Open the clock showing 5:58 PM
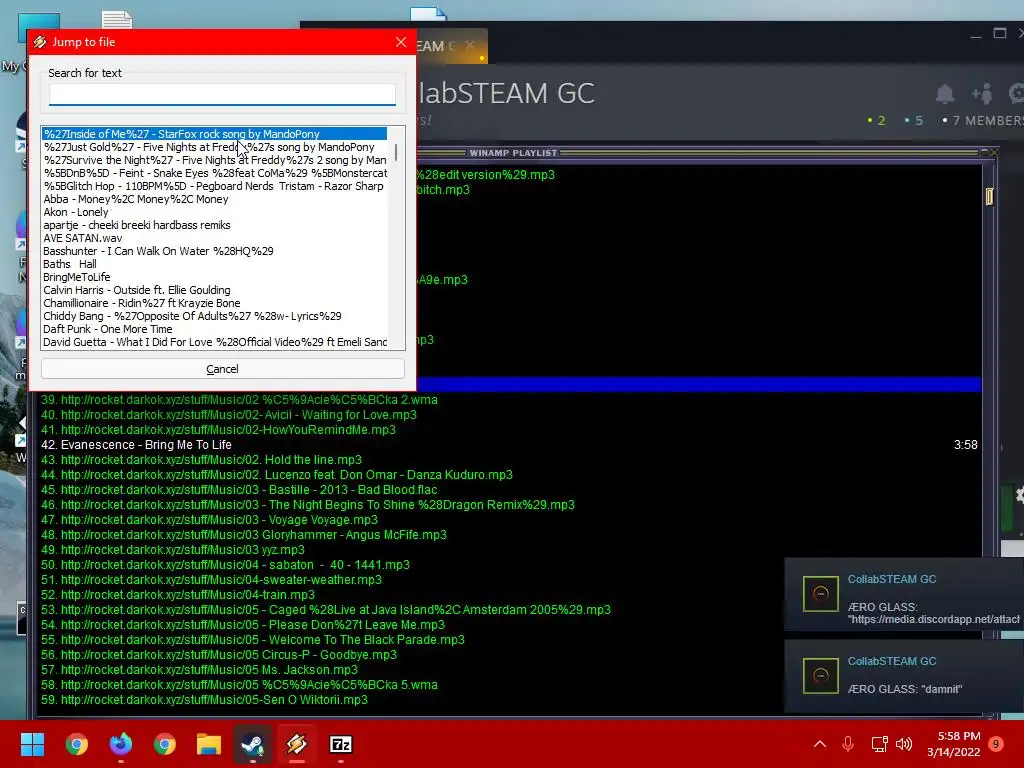This screenshot has width=1024, height=768. pyautogui.click(x=953, y=744)
